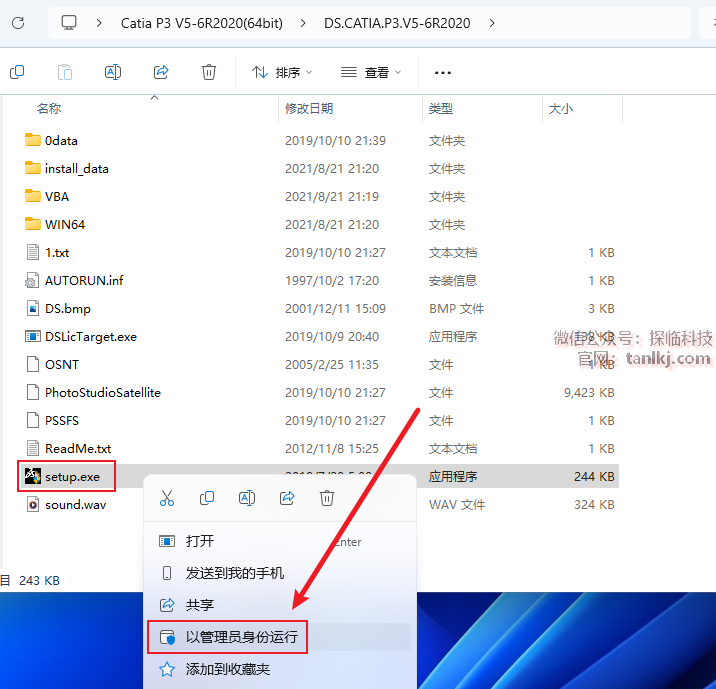Click the toolbar rename icon
Screen dimensions: 716x689
coord(113,72)
